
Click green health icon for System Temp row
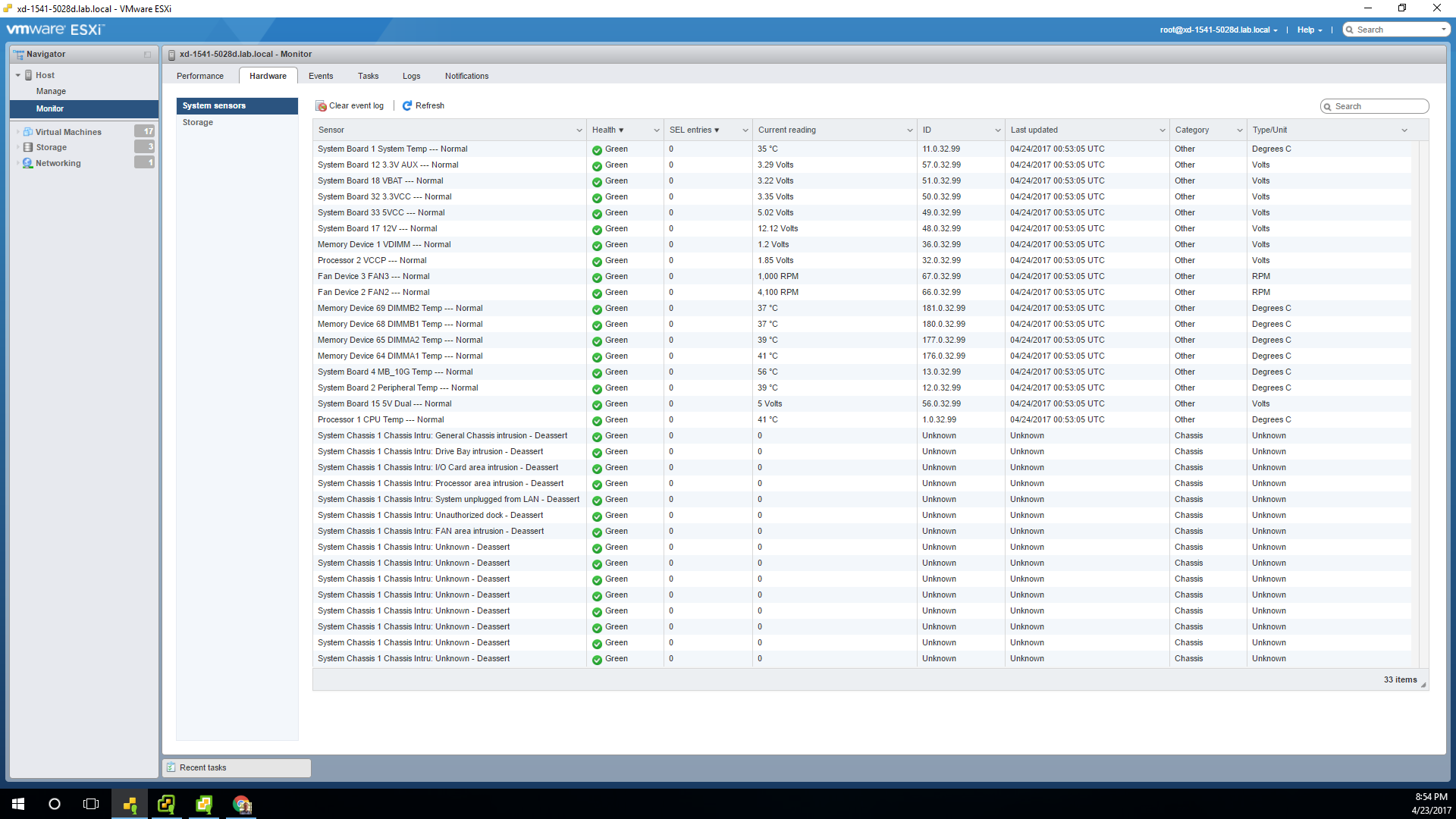(x=597, y=149)
